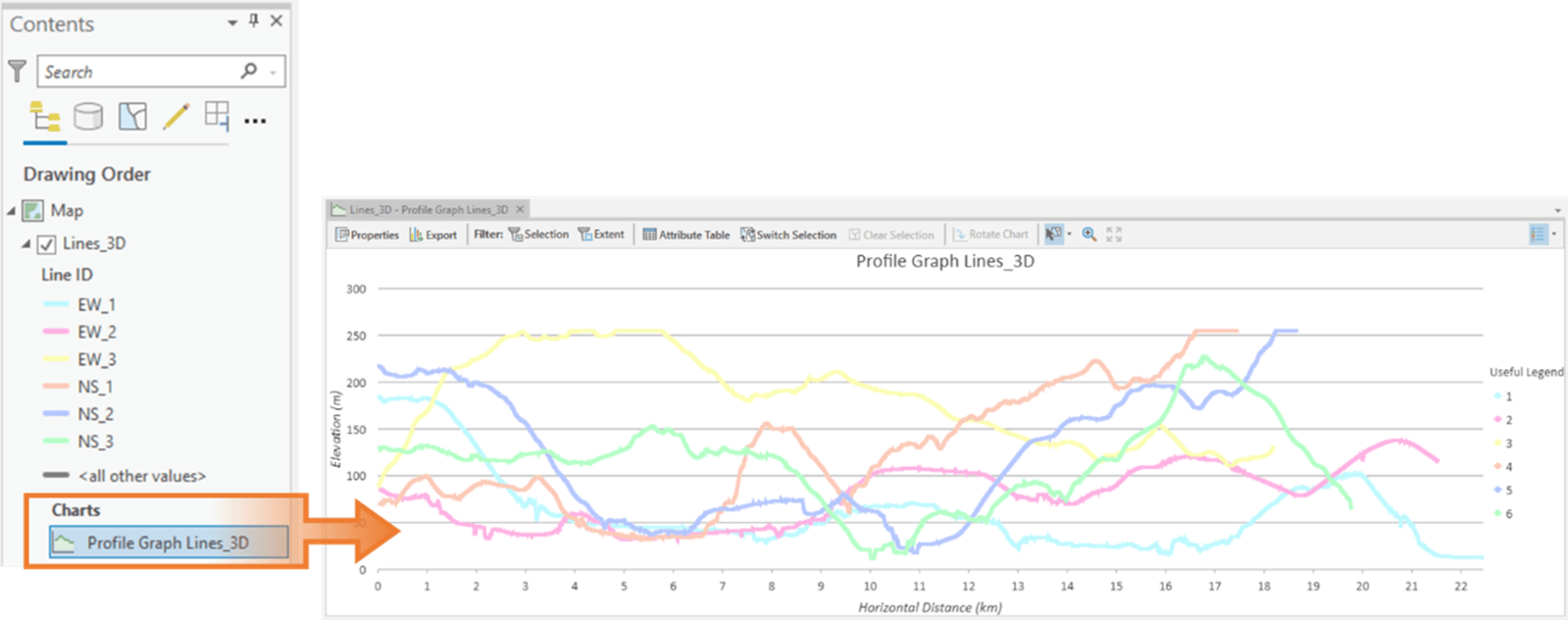This screenshot has width=1568, height=620.
Task: Click the Rotate Chart button
Action: click(x=991, y=235)
